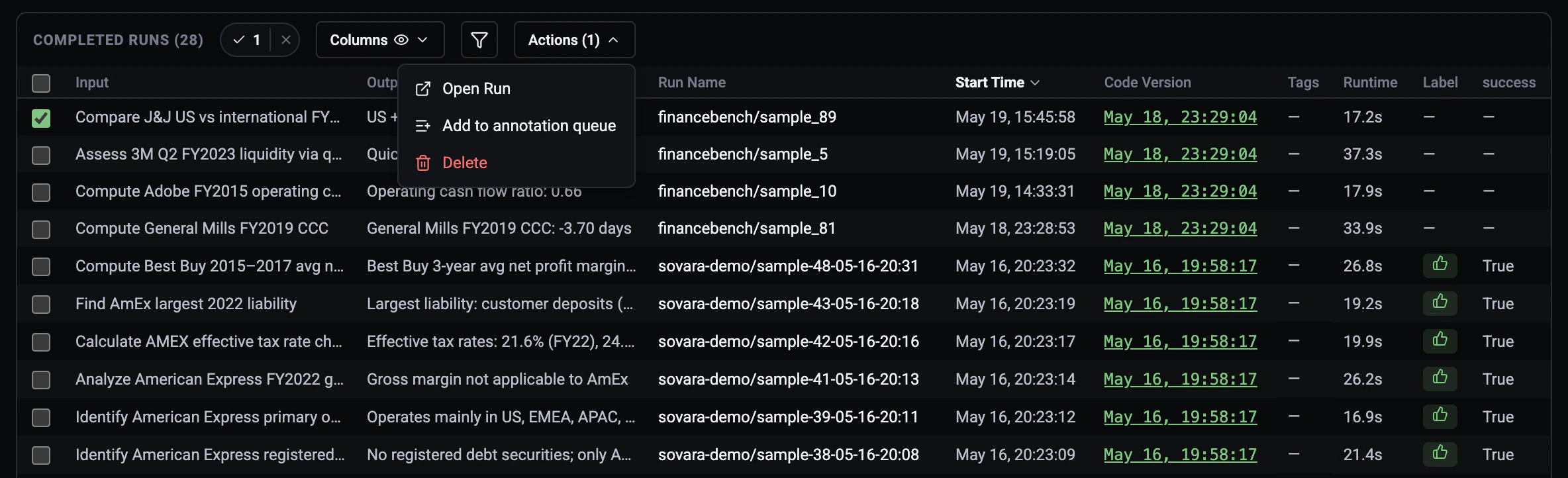This screenshot has height=478, width=1568.
Task: Click start time 'May 18, 23:28:53'
Action: coord(1015,228)
